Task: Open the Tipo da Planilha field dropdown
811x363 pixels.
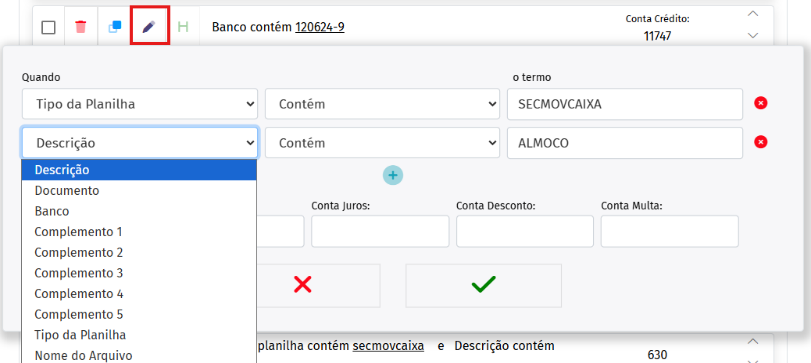Action: click(x=140, y=104)
